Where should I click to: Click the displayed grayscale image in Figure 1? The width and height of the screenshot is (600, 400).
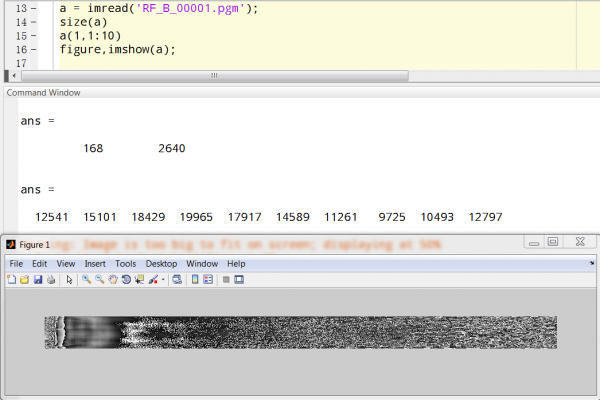[x=301, y=332]
